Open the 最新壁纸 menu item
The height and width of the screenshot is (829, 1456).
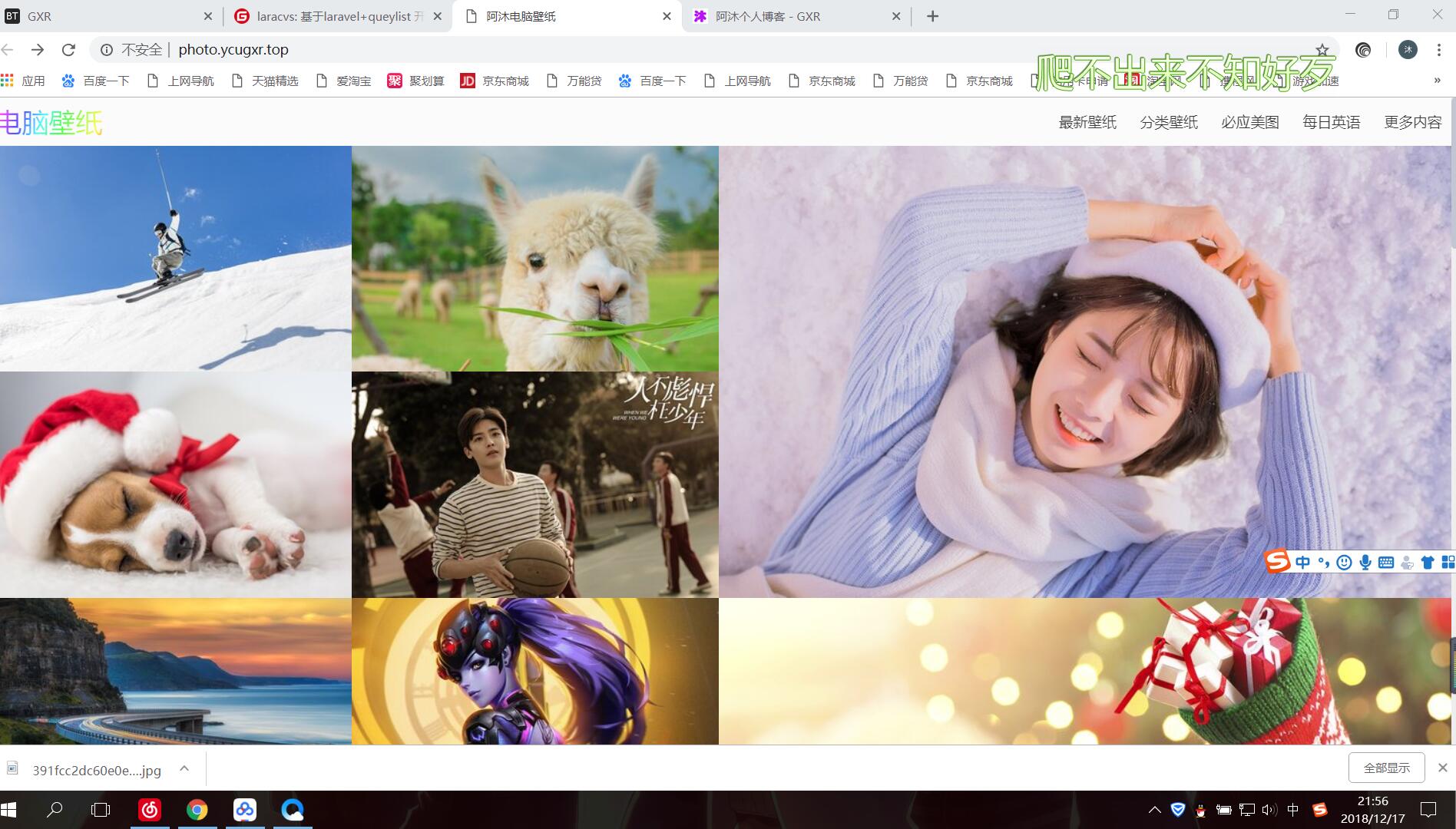[x=1087, y=122]
